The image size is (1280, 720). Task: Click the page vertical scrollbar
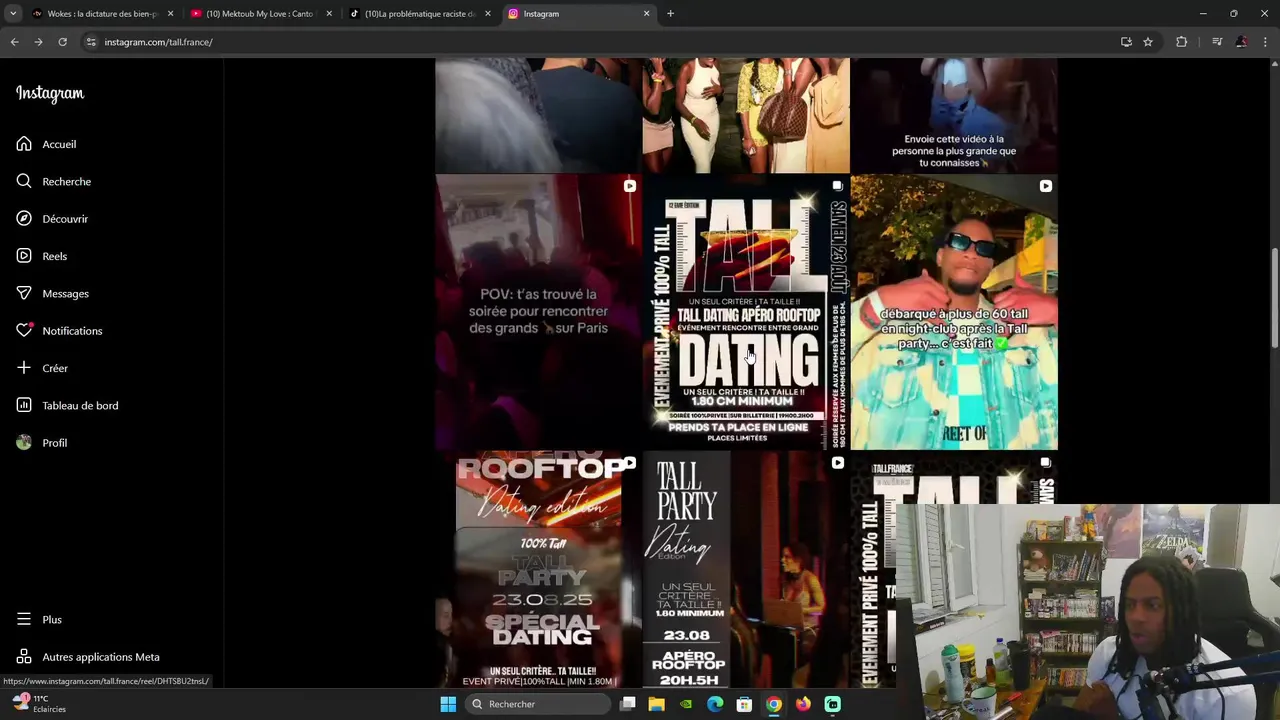(1274, 300)
